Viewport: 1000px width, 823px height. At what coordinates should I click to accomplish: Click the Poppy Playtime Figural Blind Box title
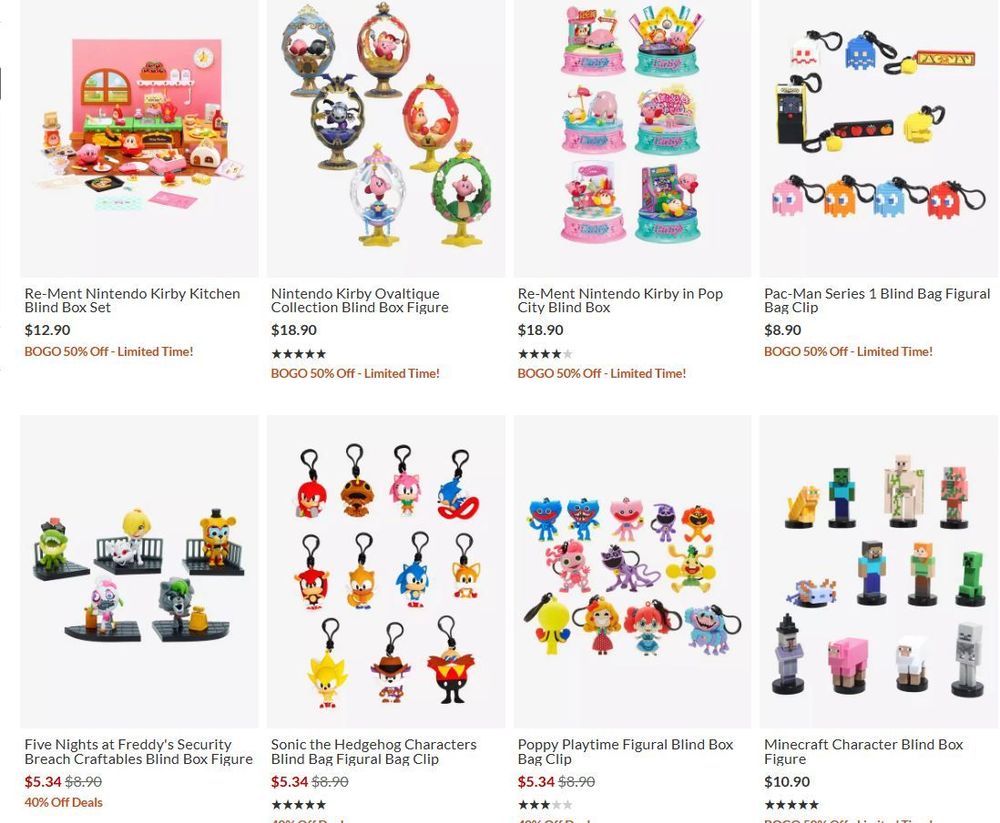coord(626,752)
